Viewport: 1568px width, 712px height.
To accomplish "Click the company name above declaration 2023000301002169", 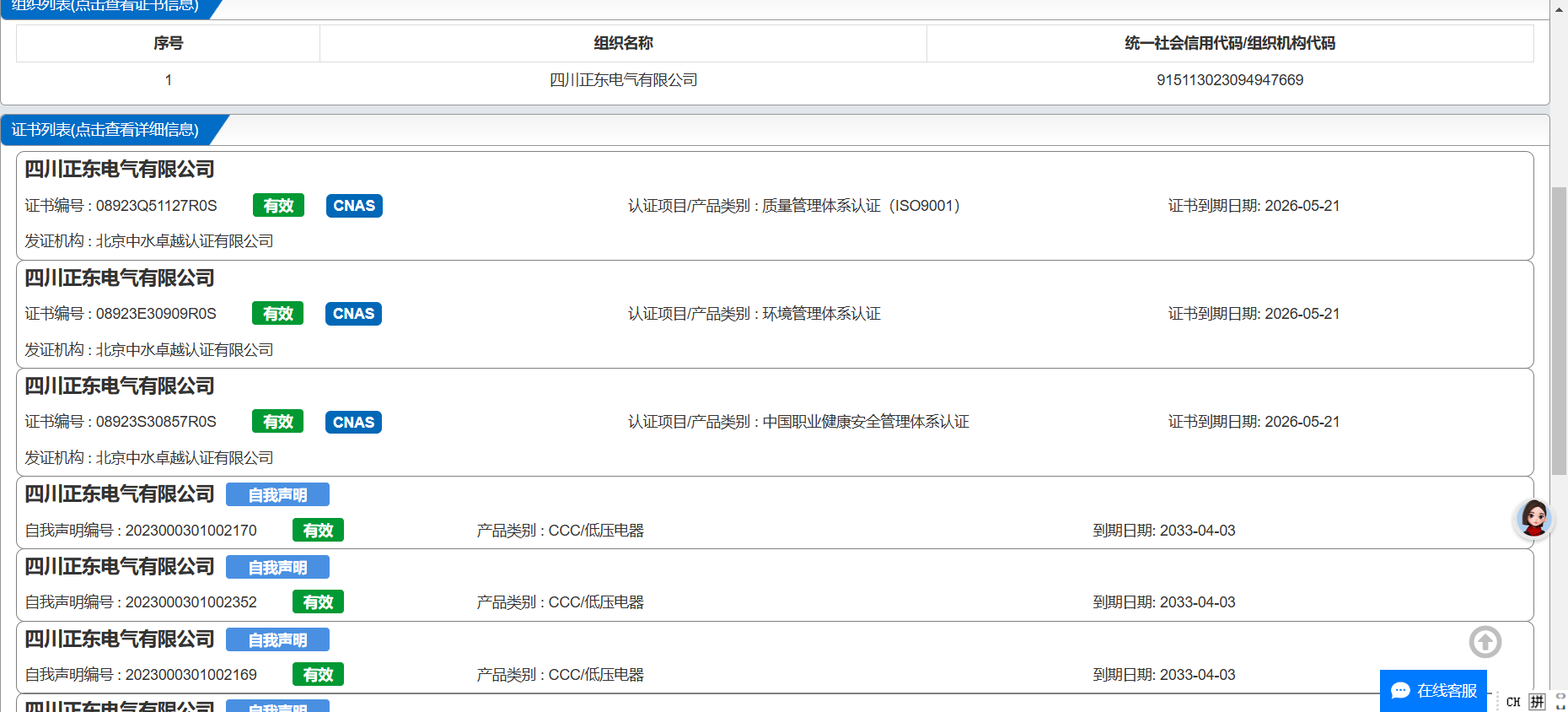I will coord(120,639).
